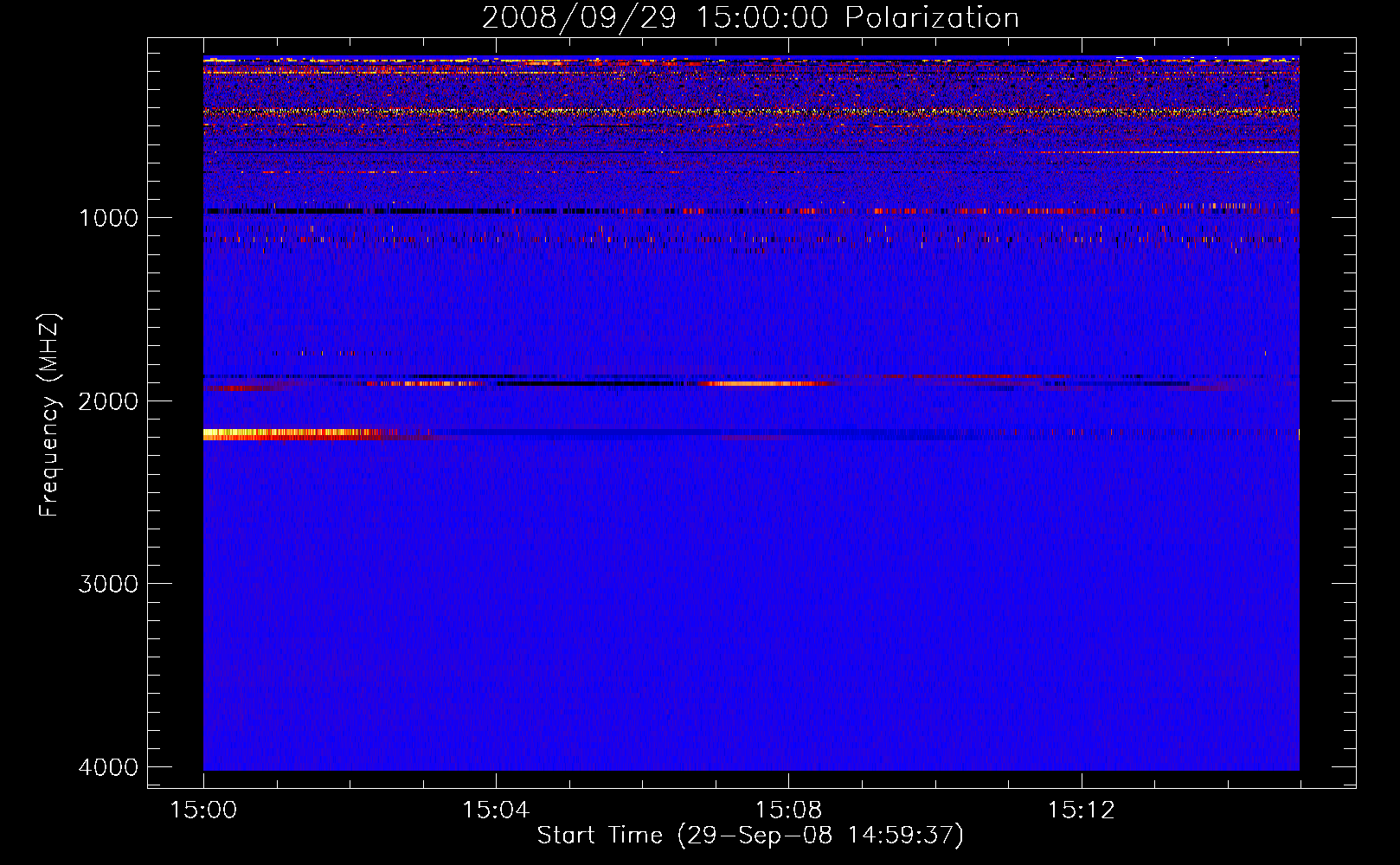Click the 15:04 time tick label

click(496, 811)
